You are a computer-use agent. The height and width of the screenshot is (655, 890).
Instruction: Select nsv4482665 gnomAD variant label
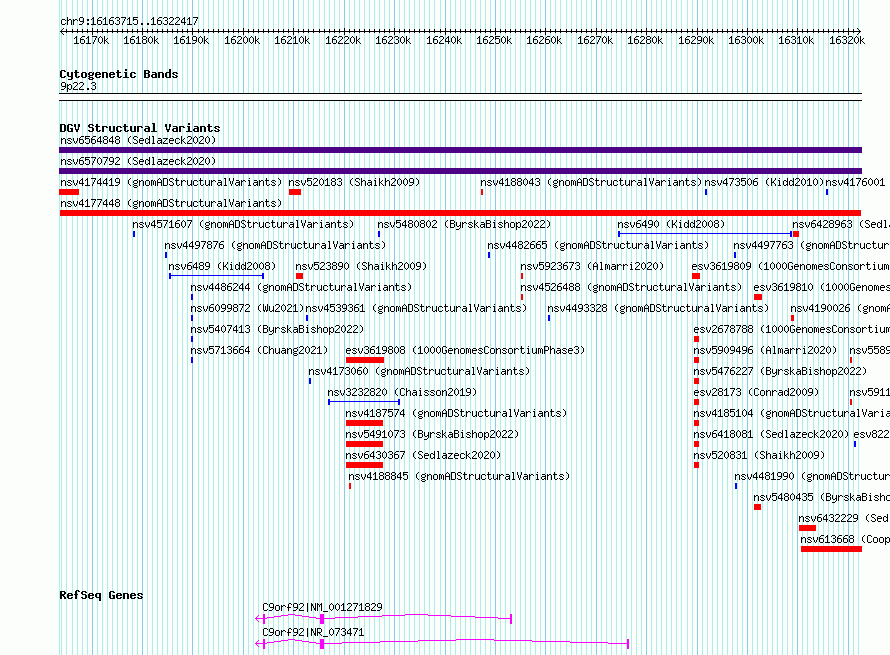pos(598,245)
